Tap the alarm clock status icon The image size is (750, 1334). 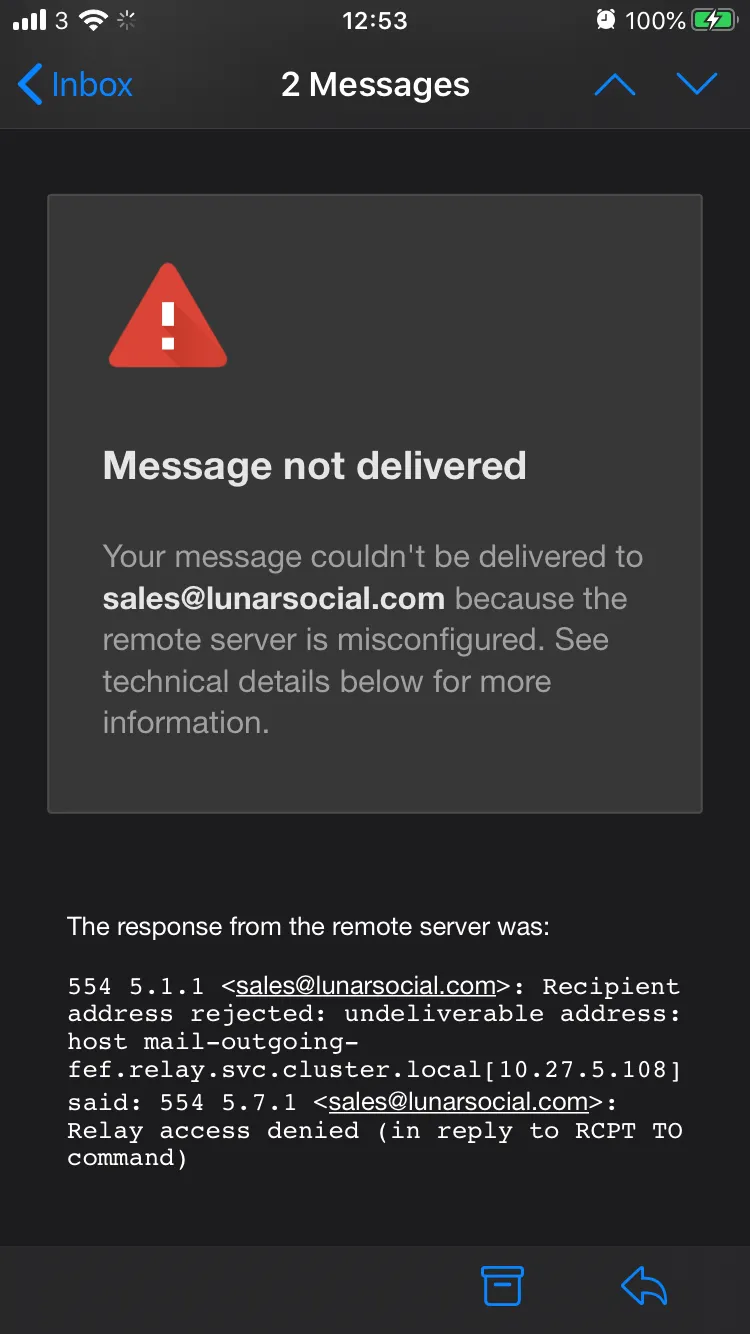605,21
